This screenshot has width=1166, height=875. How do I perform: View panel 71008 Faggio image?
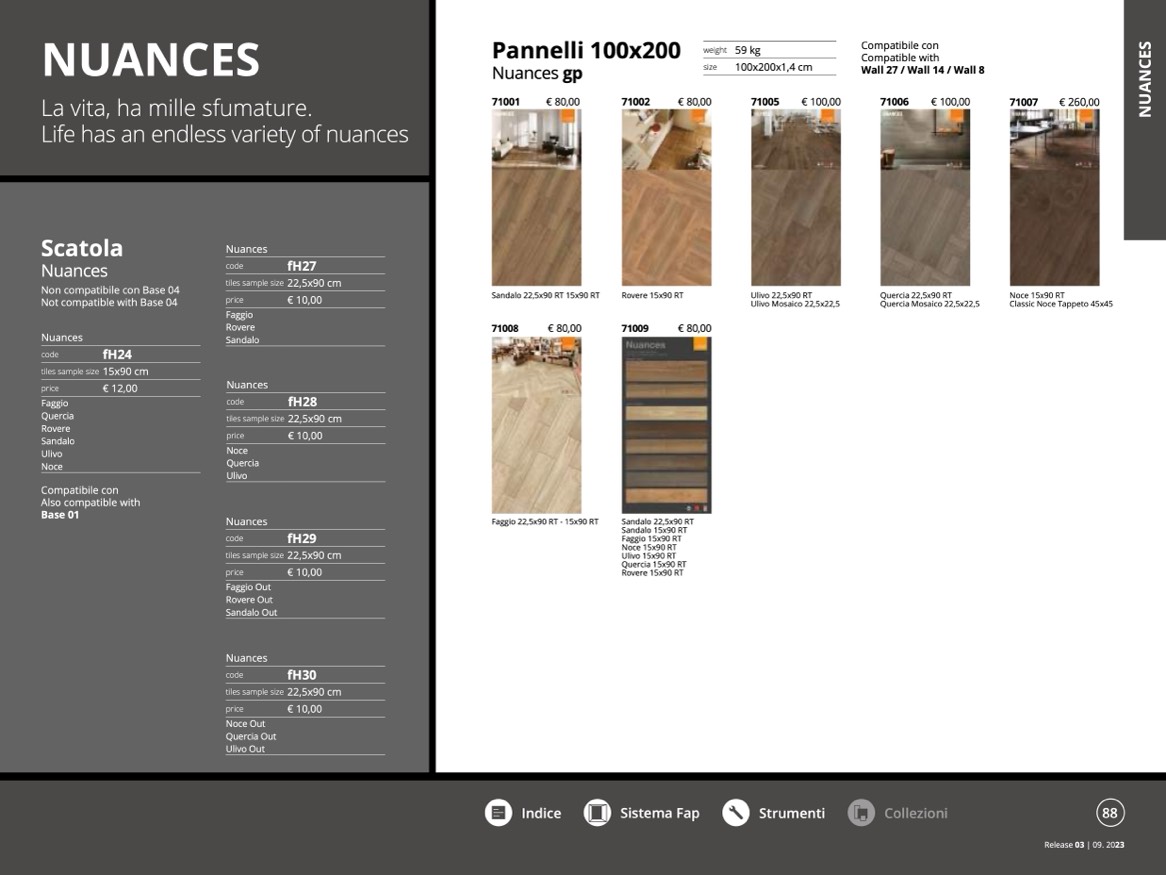click(x=536, y=425)
